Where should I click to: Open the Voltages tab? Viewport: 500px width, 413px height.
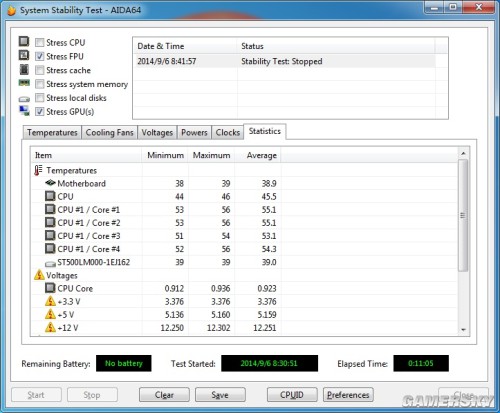coord(157,132)
